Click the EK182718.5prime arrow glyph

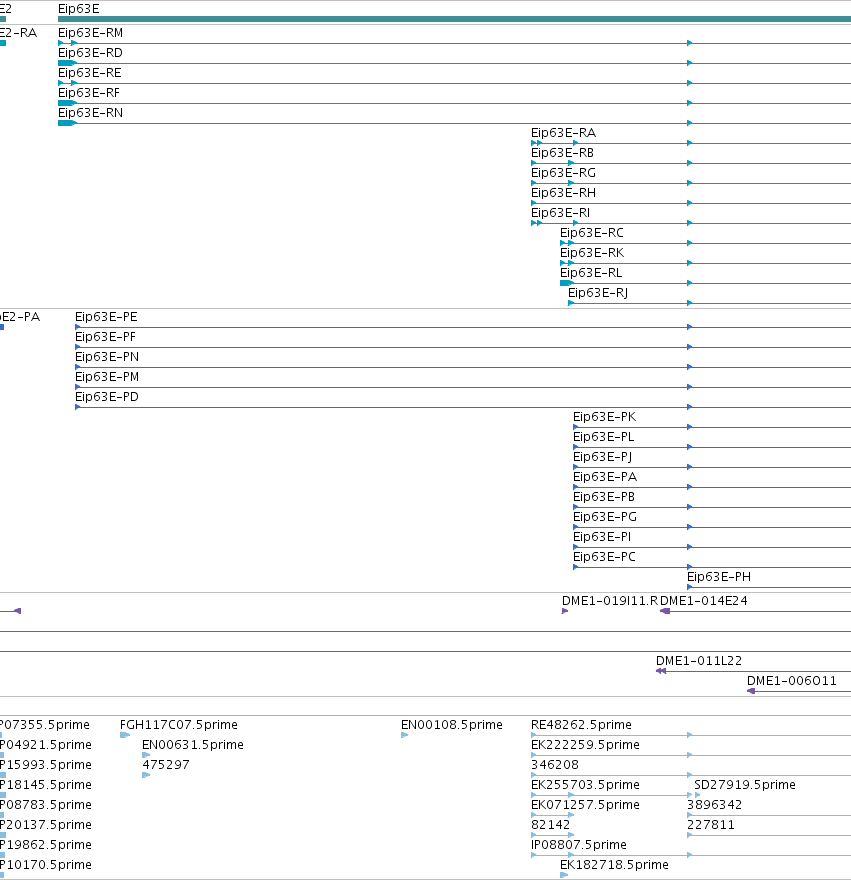coord(564,876)
